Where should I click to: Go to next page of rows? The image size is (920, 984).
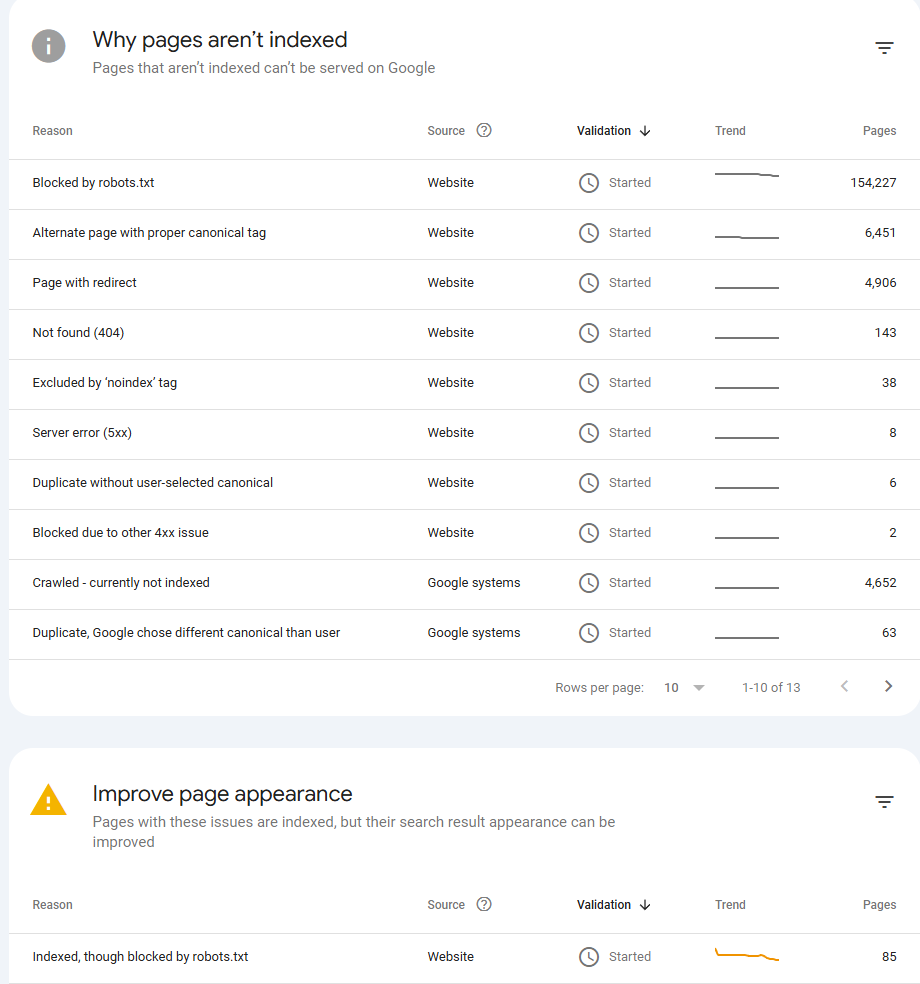(888, 686)
